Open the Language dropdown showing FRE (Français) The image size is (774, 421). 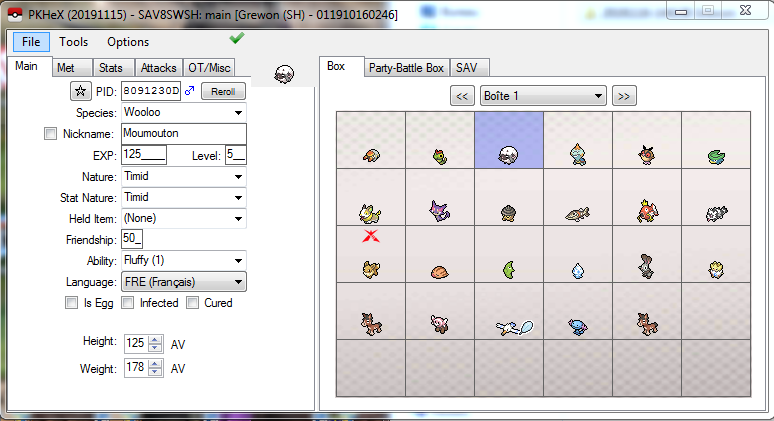tap(184, 282)
